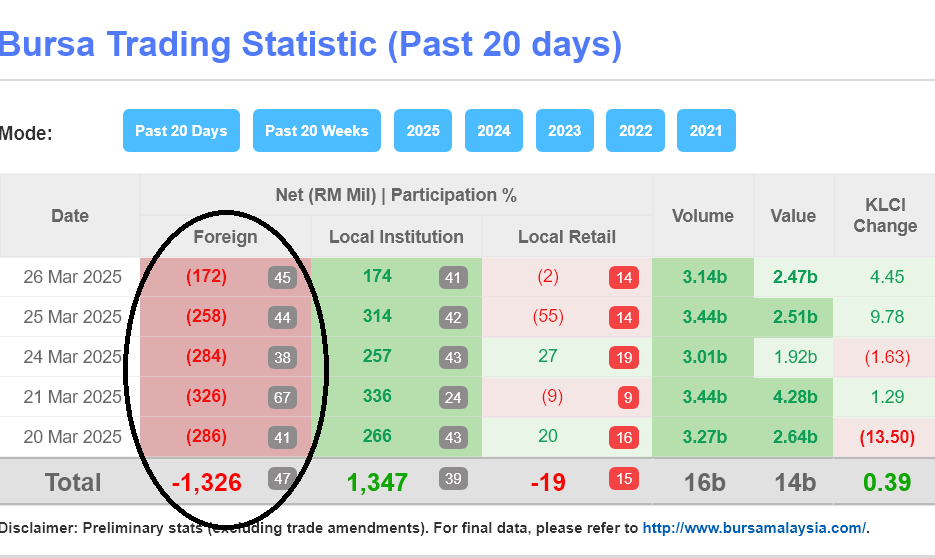Click local retail participation badge 9

tap(627, 398)
